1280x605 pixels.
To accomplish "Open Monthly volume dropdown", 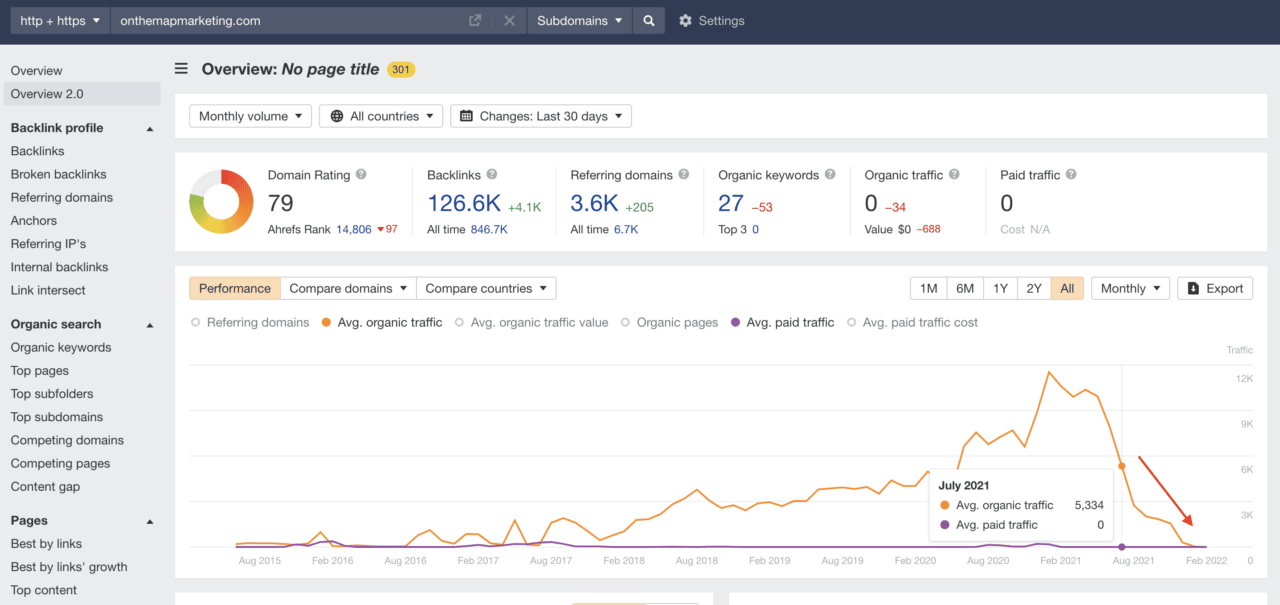I will pos(250,116).
